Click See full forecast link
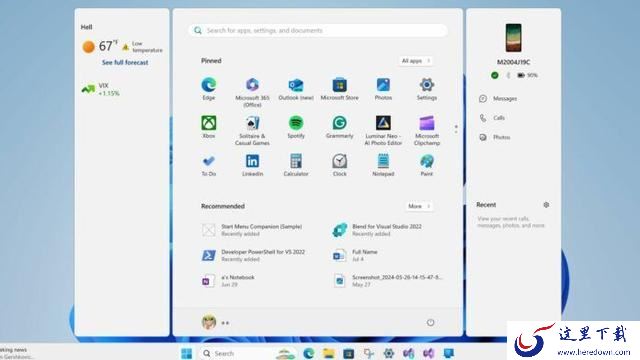This screenshot has height=360, width=640. [125, 62]
